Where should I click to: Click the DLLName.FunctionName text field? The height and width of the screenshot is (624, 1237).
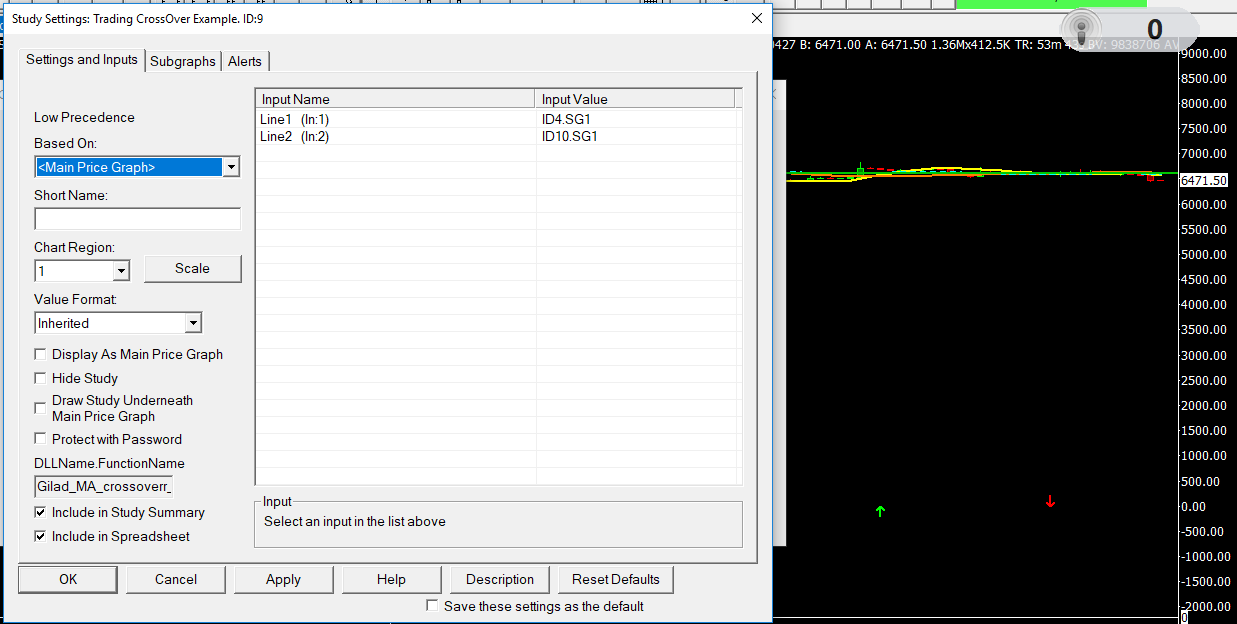[x=104, y=487]
